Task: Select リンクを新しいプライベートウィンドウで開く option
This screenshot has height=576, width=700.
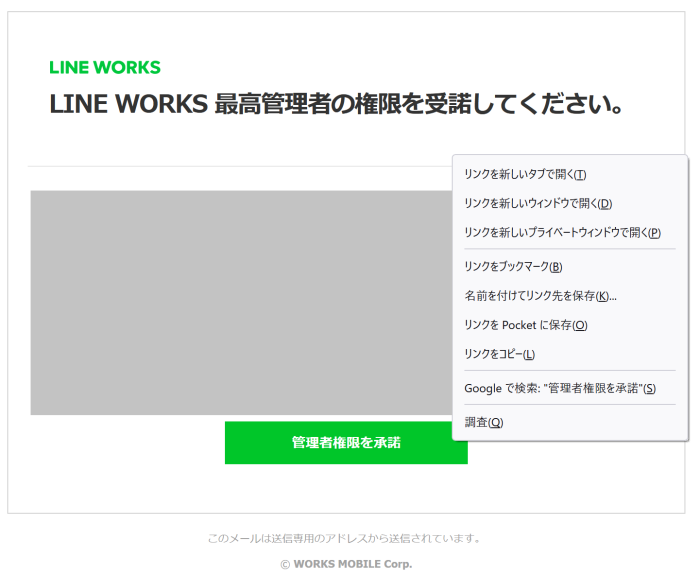Action: pos(570,233)
